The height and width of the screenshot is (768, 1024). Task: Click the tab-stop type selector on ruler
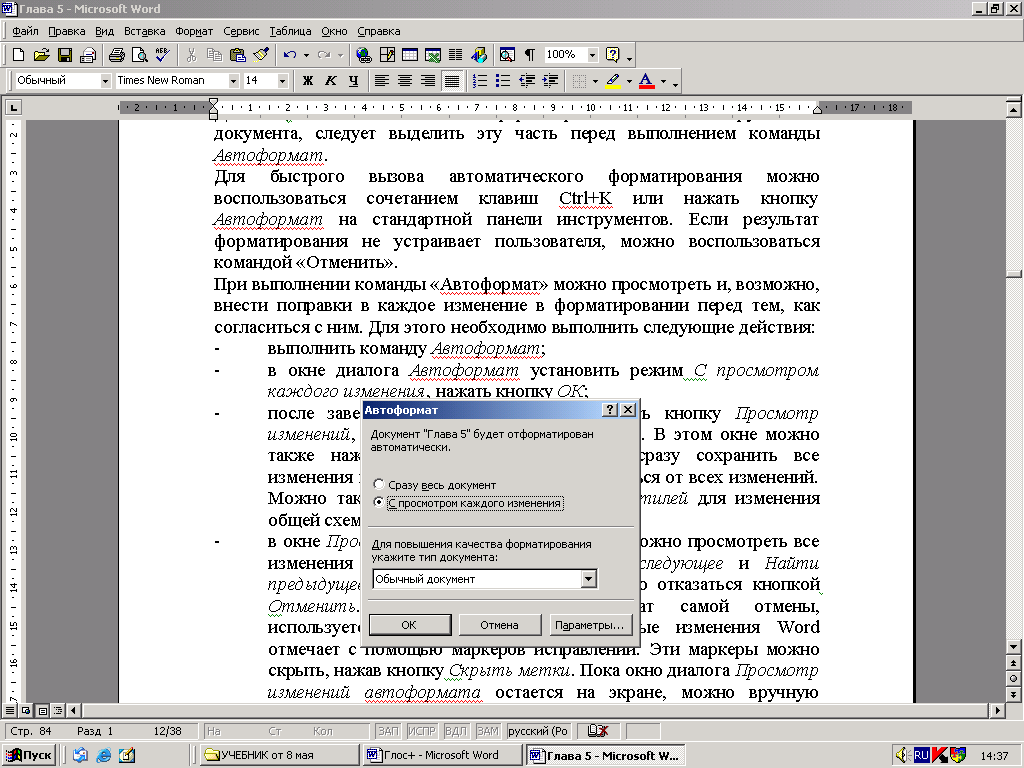click(x=13, y=107)
